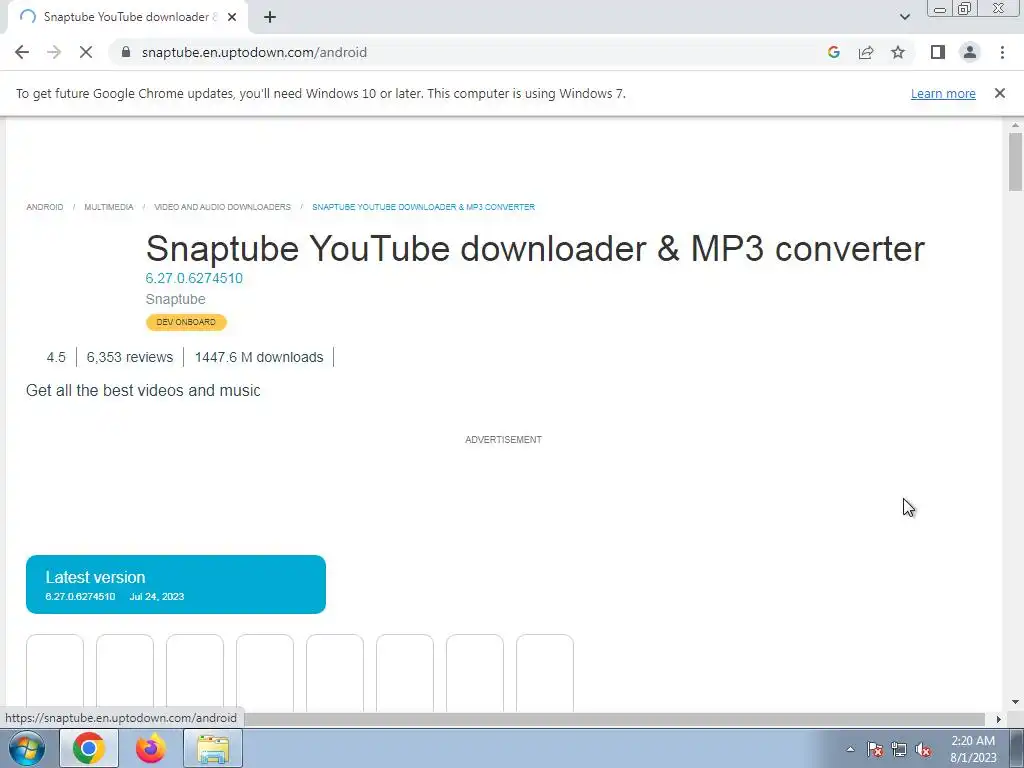This screenshot has width=1024, height=768.
Task: Click the 1447.6 M downloads text
Action: pos(259,357)
